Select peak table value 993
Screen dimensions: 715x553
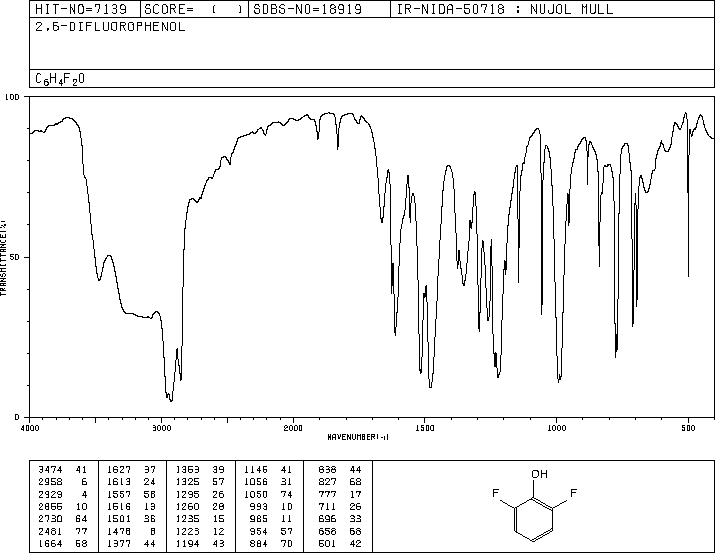(259, 506)
